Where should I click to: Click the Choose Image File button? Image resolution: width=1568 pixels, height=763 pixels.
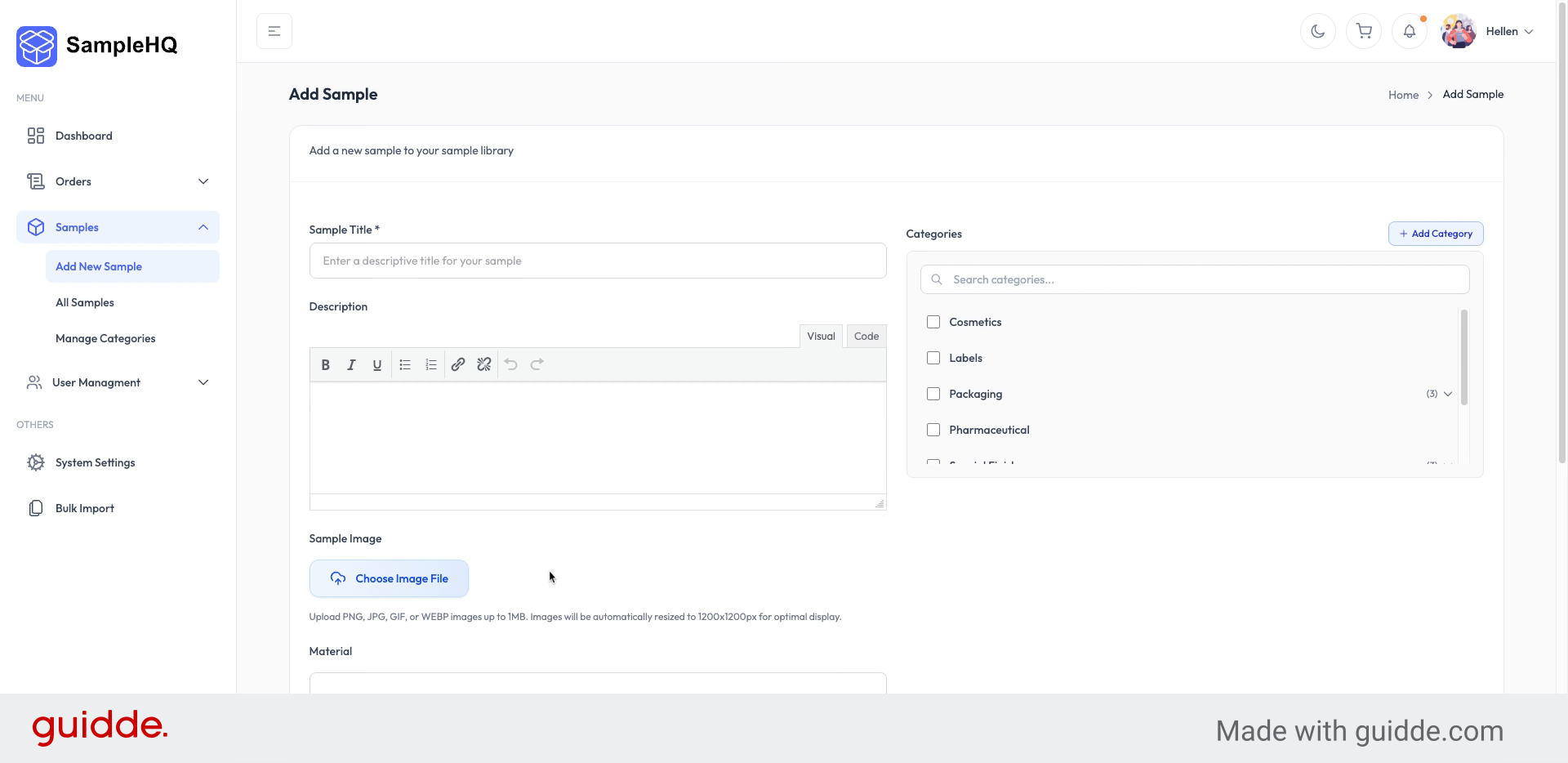[389, 578]
